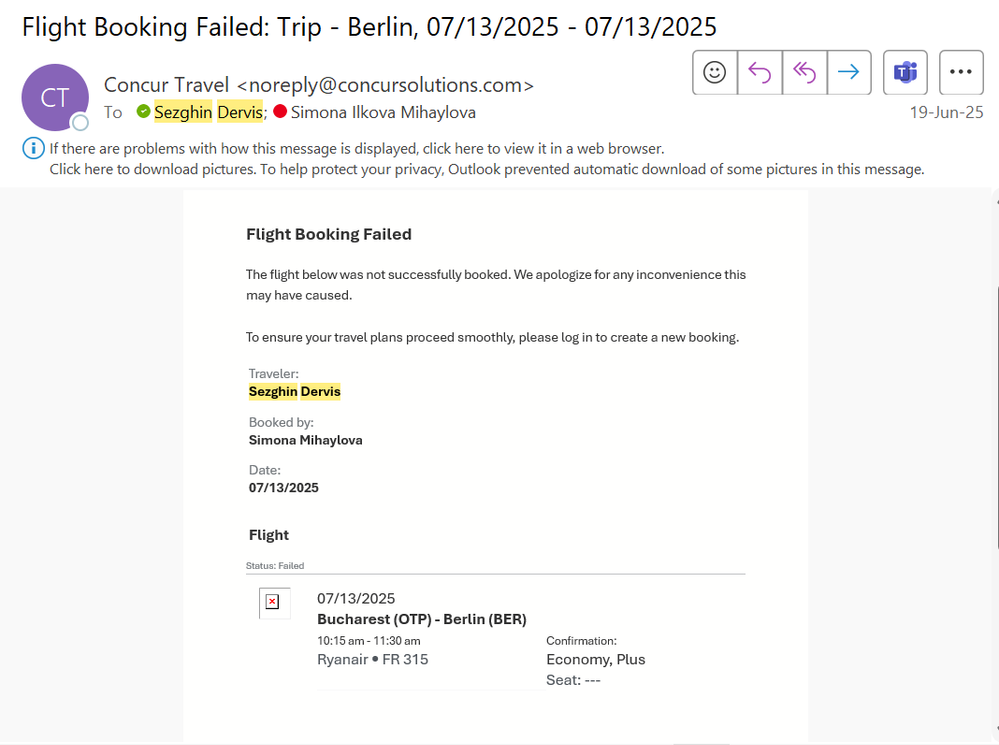The image size is (999, 745).
Task: Open the three-dot more actions menu
Action: click(x=961, y=72)
